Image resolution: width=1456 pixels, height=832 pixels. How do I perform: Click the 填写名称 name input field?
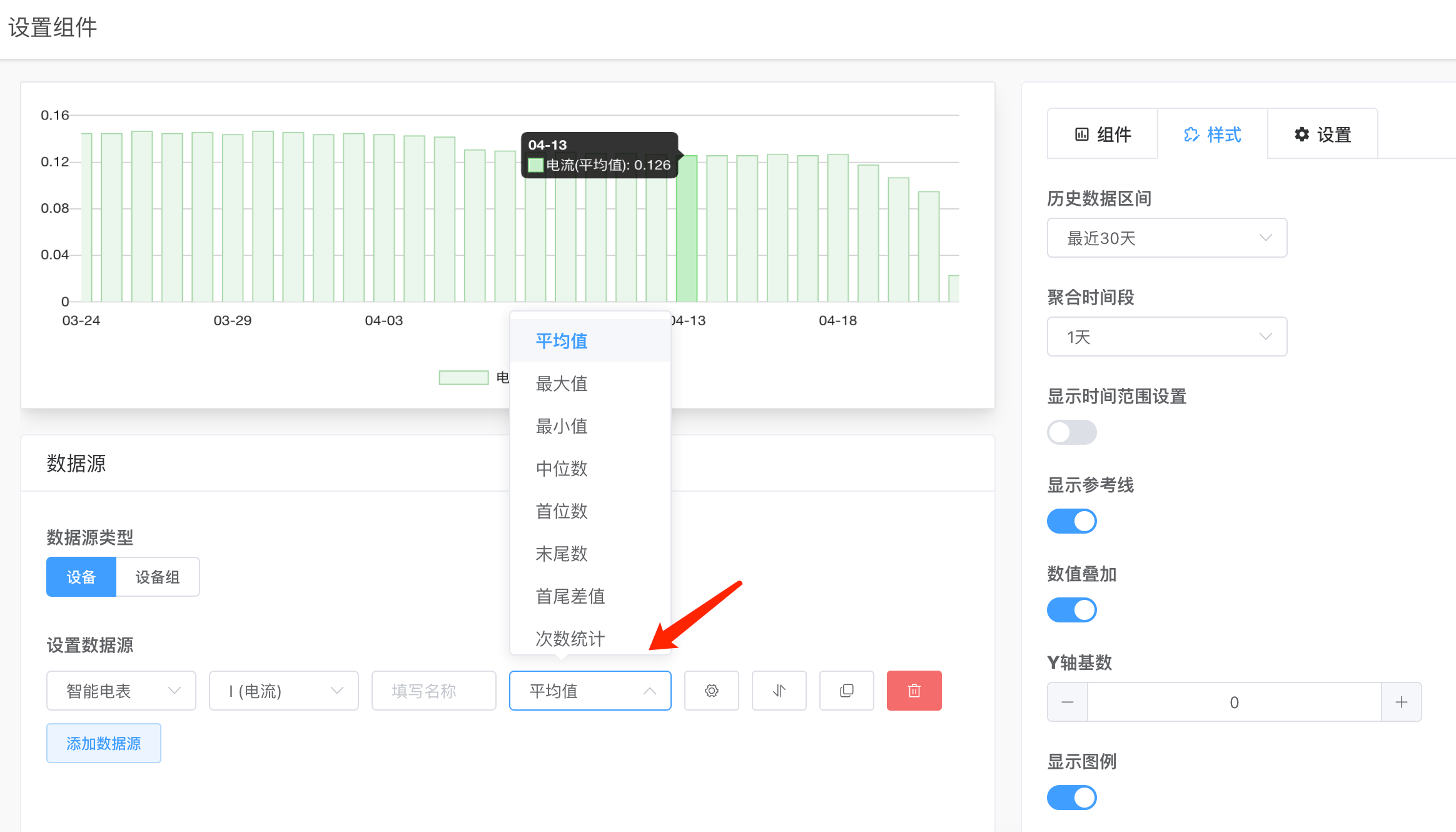(x=433, y=691)
